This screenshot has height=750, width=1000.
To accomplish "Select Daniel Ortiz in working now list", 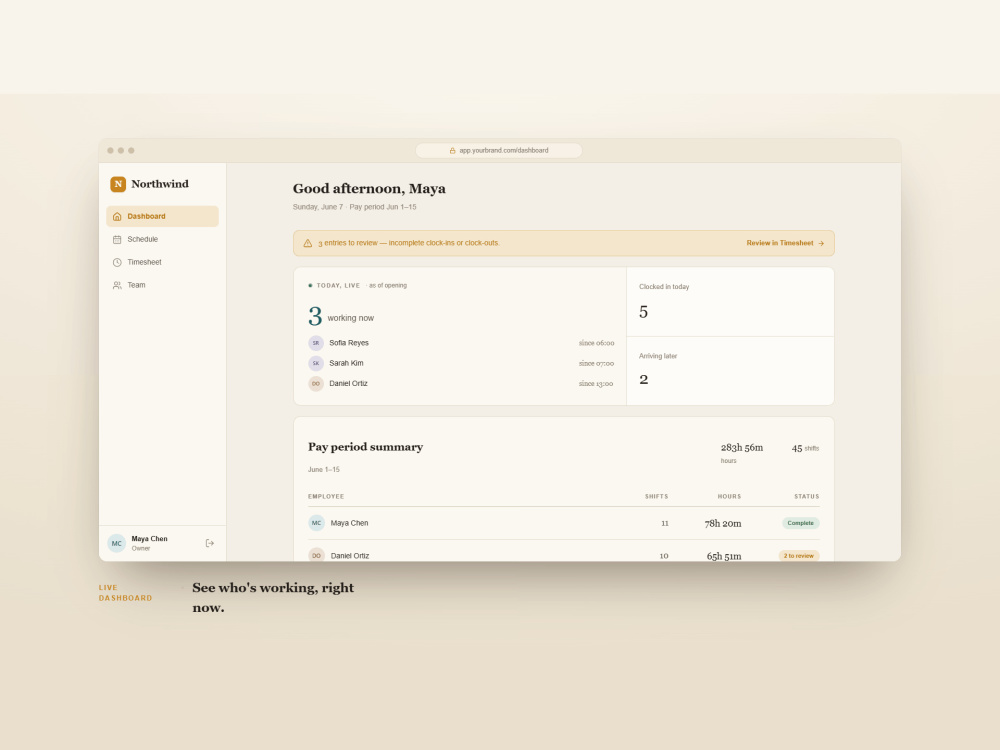I will click(461, 384).
